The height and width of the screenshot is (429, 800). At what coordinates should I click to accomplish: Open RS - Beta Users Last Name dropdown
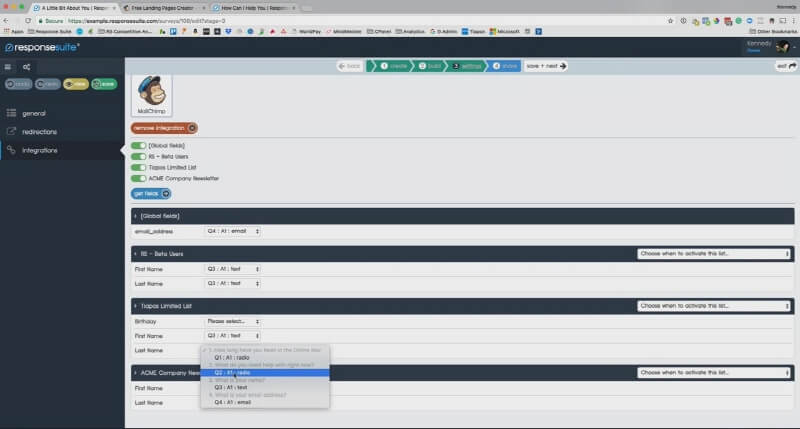tap(233, 283)
